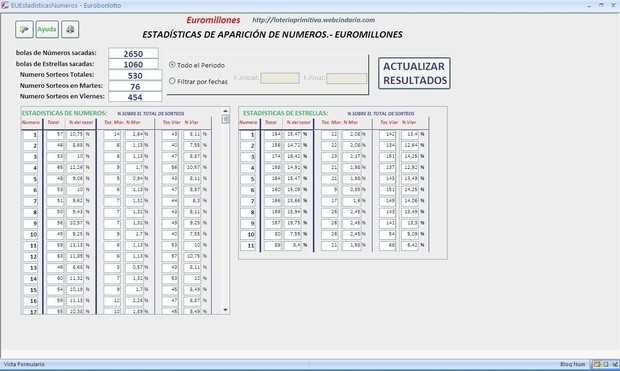Click the Numero Sorteos Totales field
Viewport: 620px width, 371px height.
pyautogui.click(x=135, y=76)
